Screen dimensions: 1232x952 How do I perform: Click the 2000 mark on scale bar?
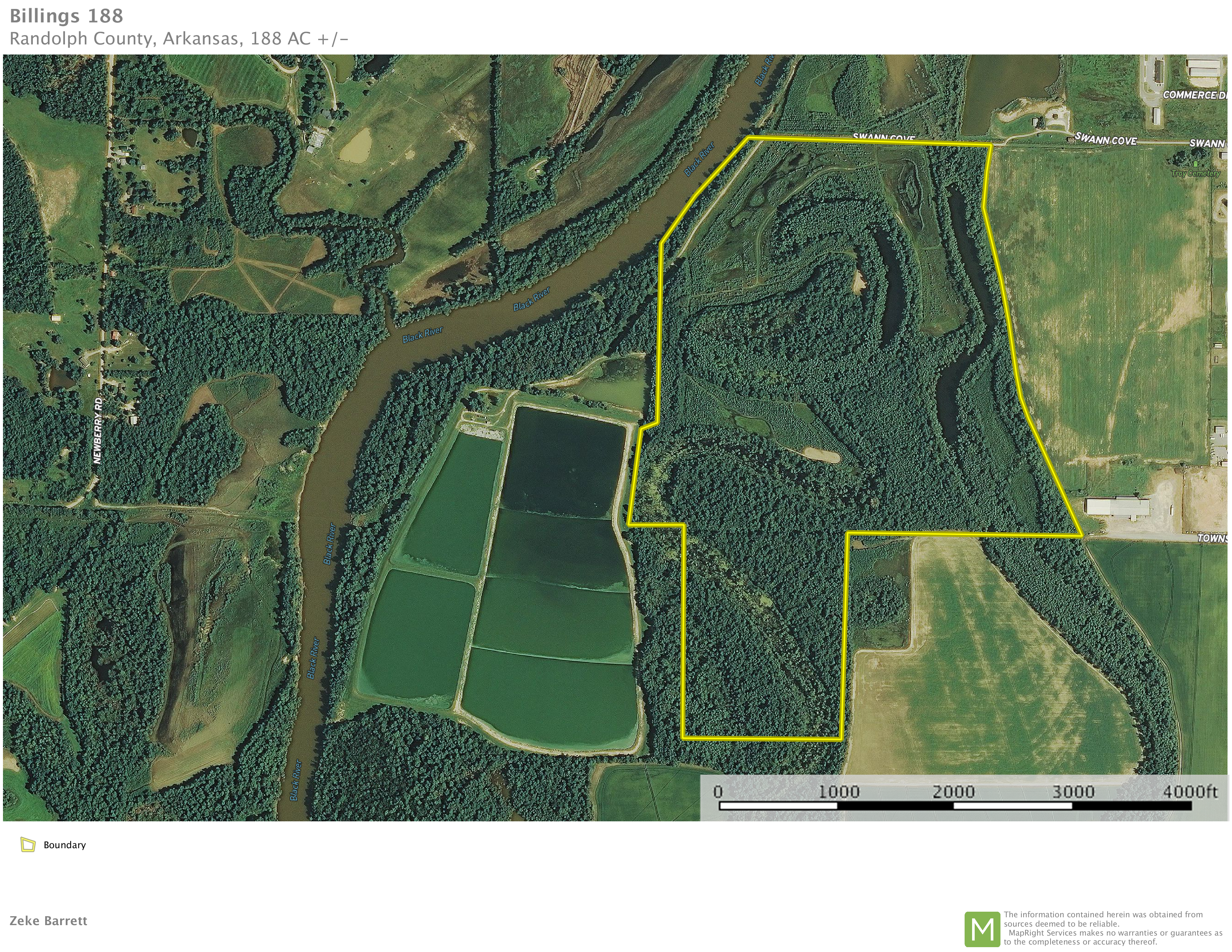[x=953, y=792]
